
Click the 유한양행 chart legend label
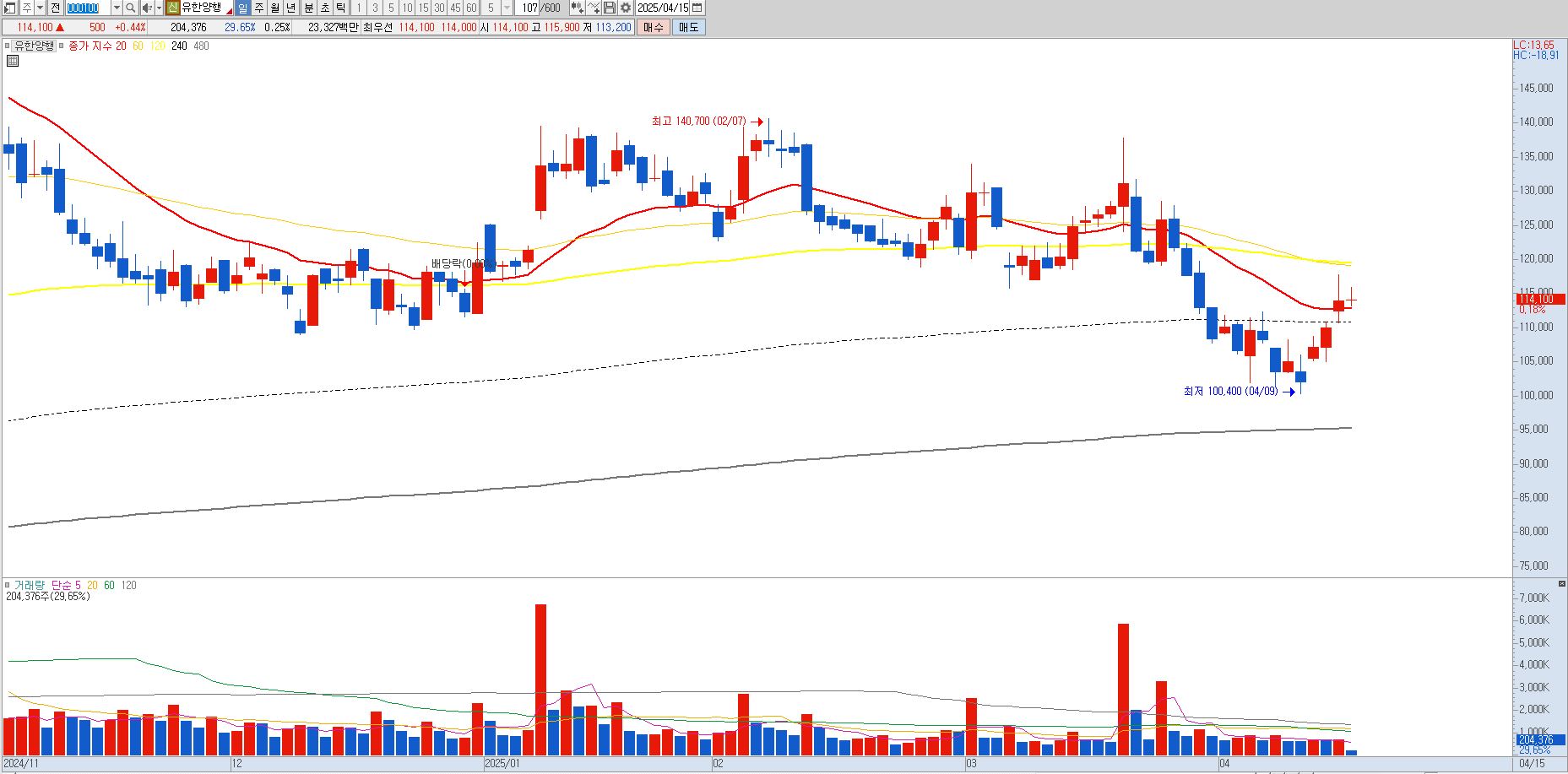click(x=34, y=46)
